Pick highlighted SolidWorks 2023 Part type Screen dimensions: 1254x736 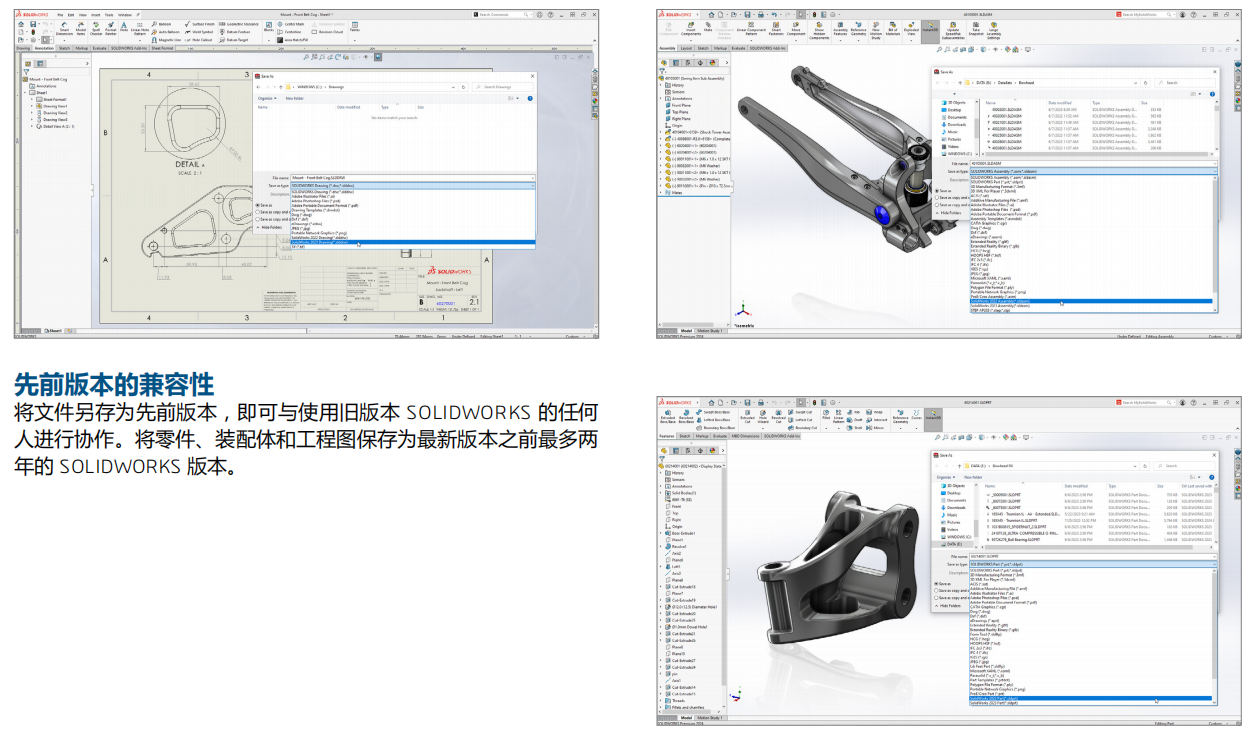point(1090,699)
